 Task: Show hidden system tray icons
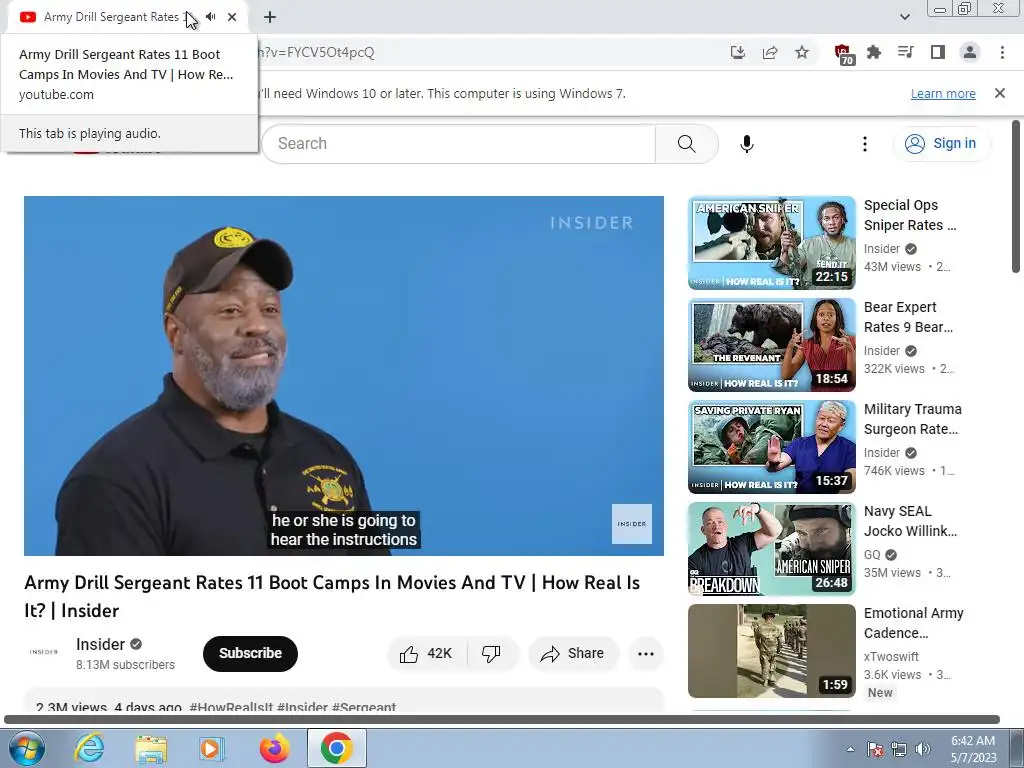click(x=850, y=749)
